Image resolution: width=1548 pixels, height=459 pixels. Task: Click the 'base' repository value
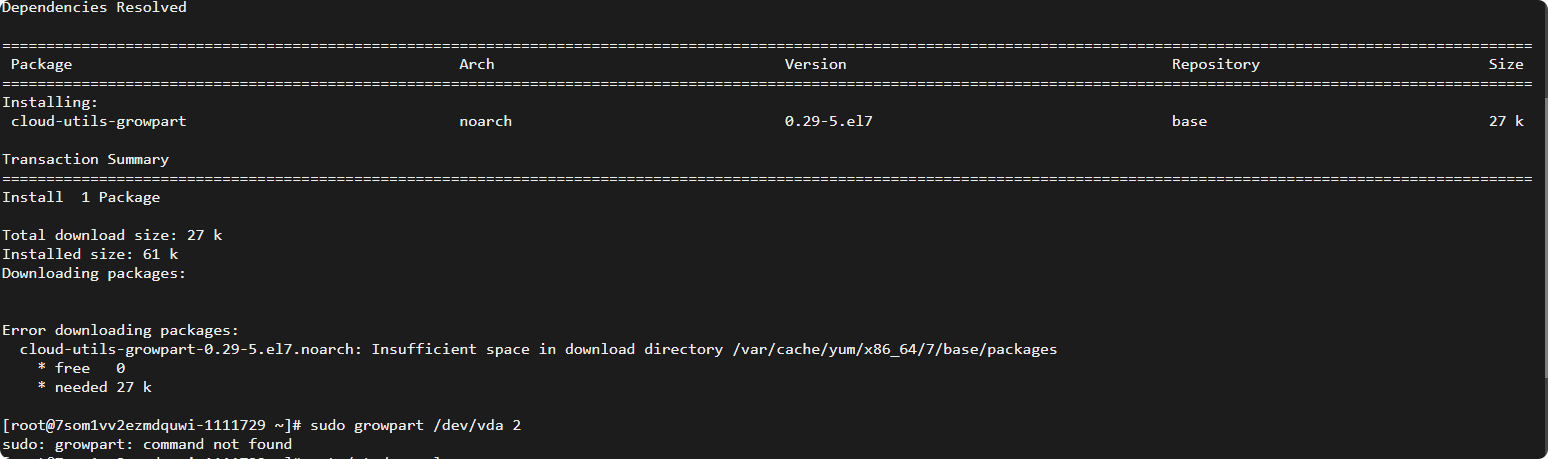click(x=1189, y=121)
